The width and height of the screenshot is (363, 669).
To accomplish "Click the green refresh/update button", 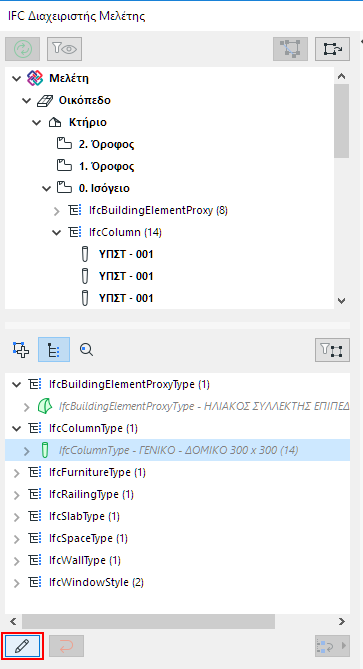I will pos(22,49).
